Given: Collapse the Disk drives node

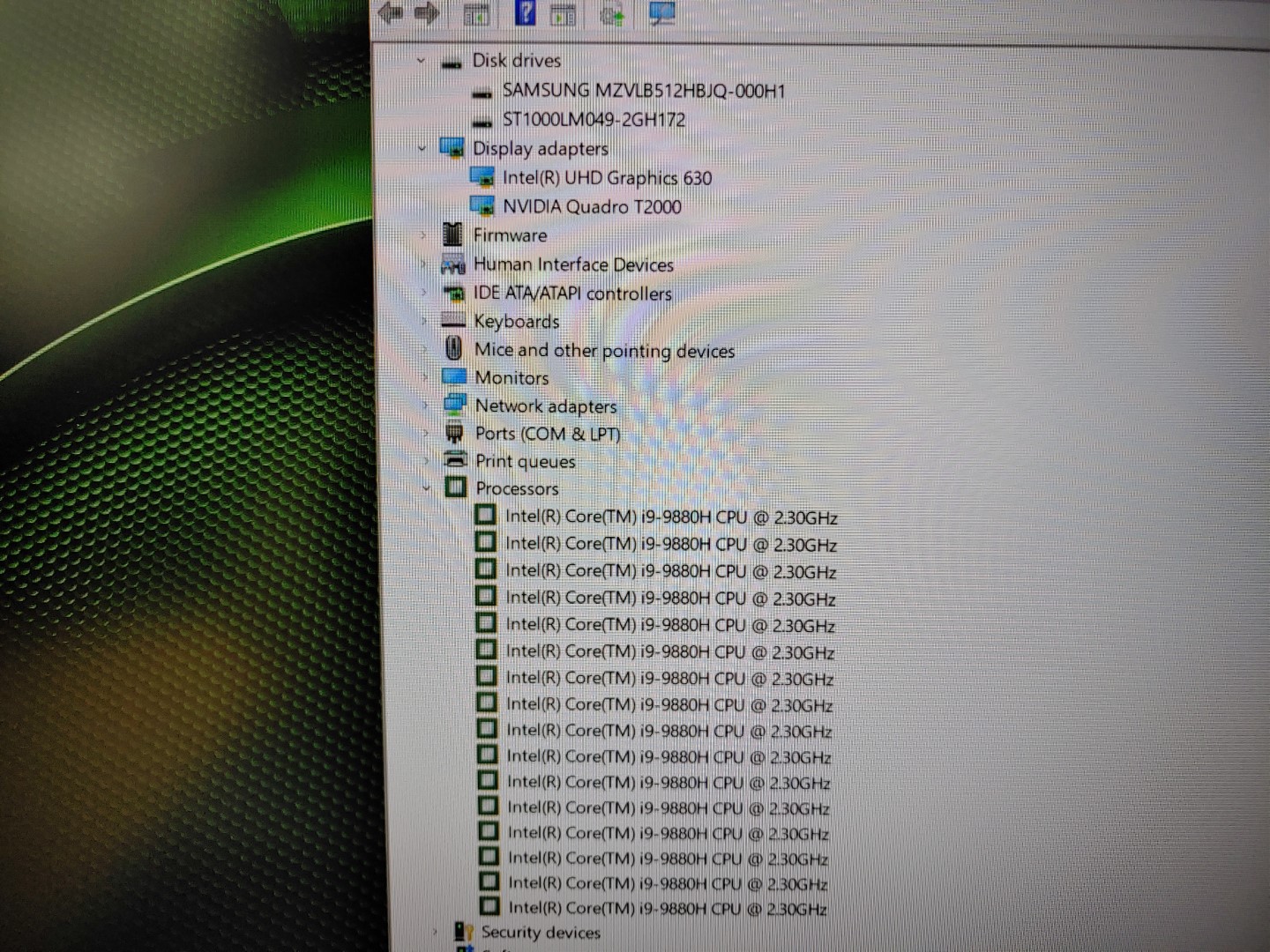Looking at the screenshot, I should [421, 61].
